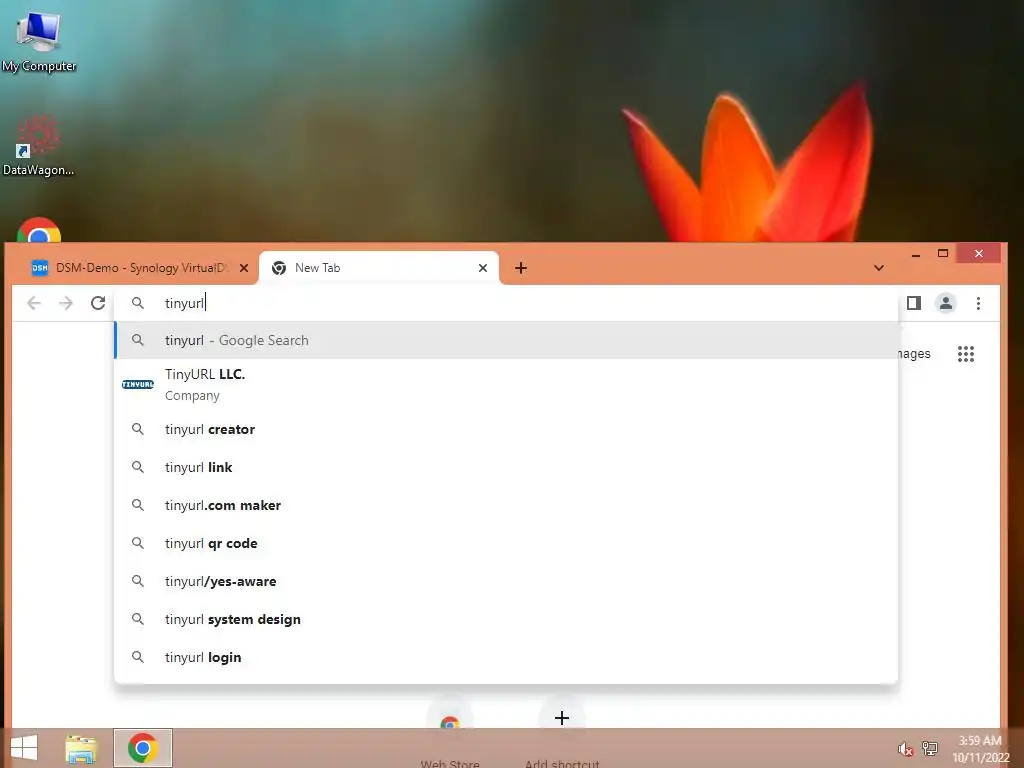Open the Chrome desktop shortcut icon

(39, 230)
